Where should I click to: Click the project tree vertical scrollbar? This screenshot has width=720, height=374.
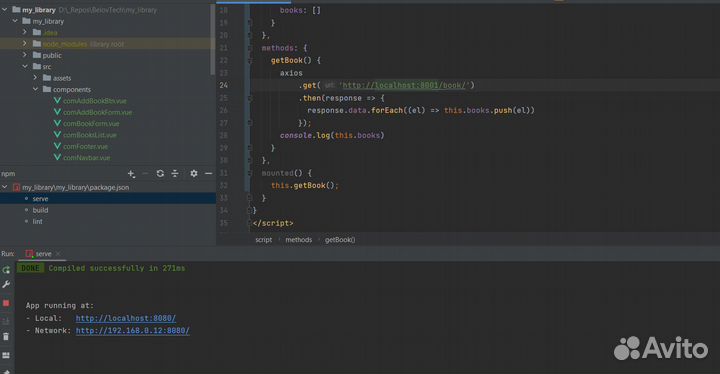pyautogui.click(x=212, y=39)
